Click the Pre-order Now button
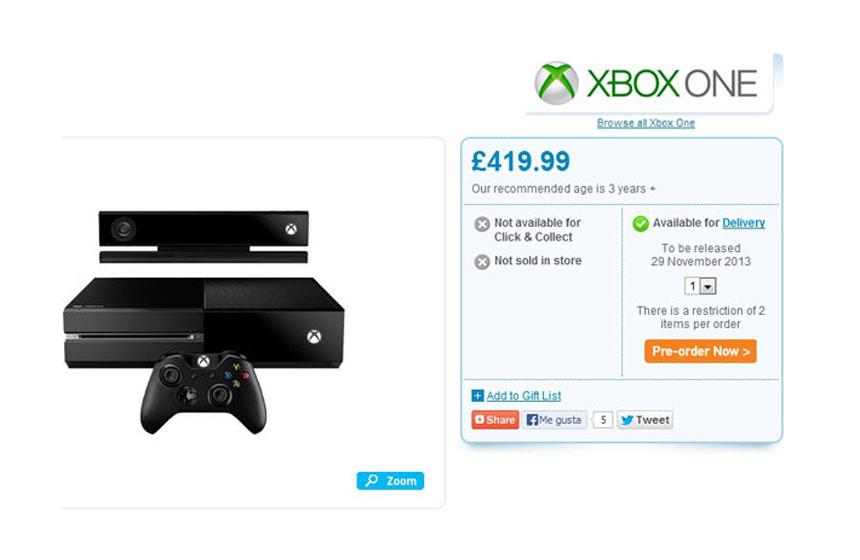Image resolution: width=860 pixels, height=560 pixels. [x=700, y=352]
